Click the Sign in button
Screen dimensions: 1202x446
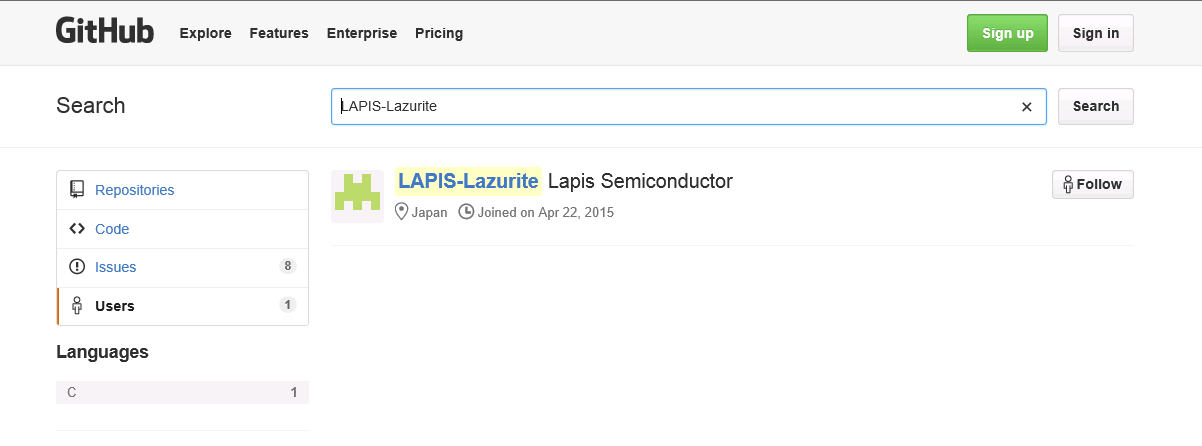[x=1096, y=33]
